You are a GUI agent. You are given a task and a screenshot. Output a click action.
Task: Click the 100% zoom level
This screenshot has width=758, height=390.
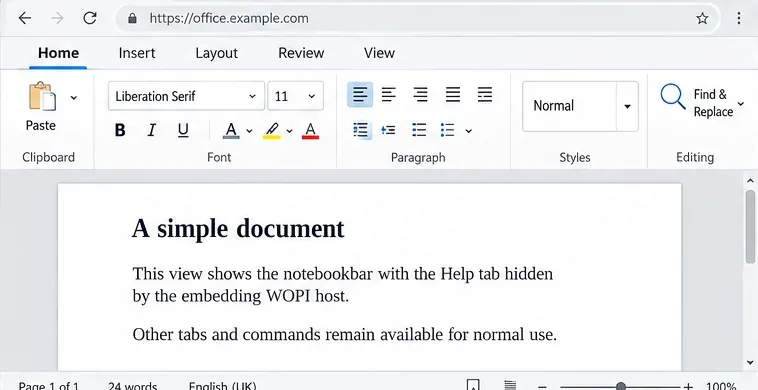coord(721,386)
